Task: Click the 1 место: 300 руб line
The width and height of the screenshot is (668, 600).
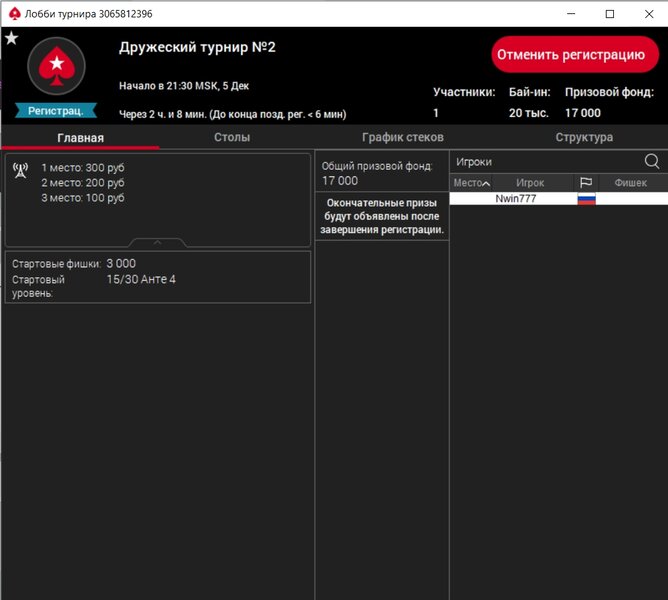Action: tap(83, 167)
